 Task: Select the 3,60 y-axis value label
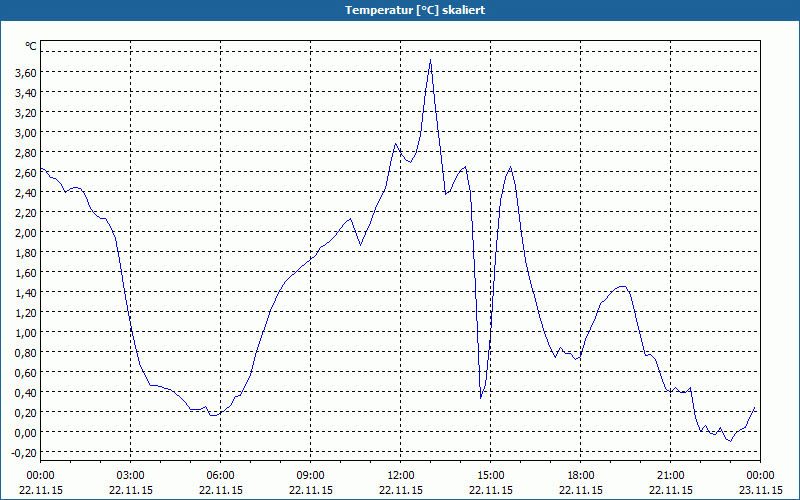26,72
